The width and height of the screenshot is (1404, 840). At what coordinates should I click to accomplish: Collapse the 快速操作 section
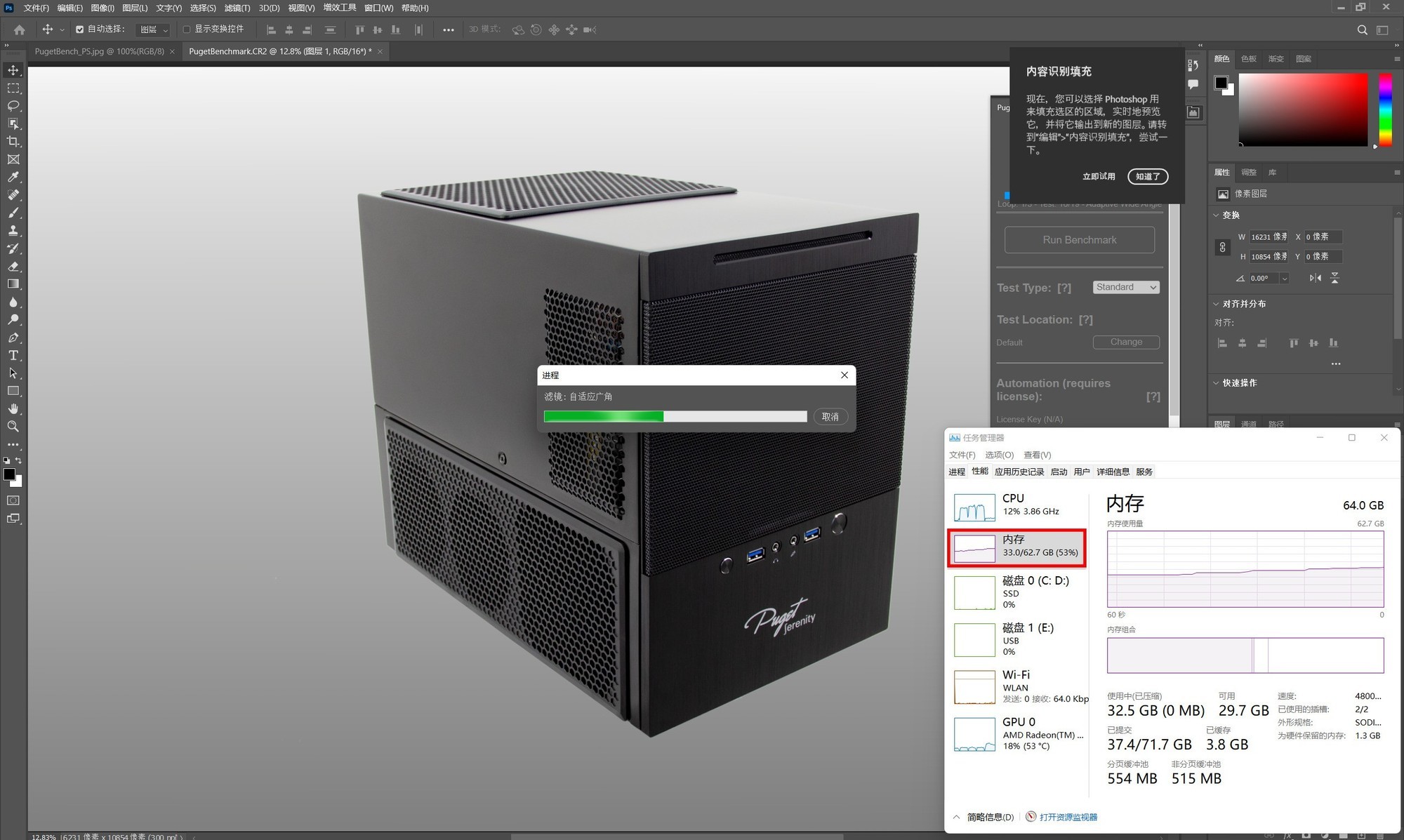[x=1217, y=382]
